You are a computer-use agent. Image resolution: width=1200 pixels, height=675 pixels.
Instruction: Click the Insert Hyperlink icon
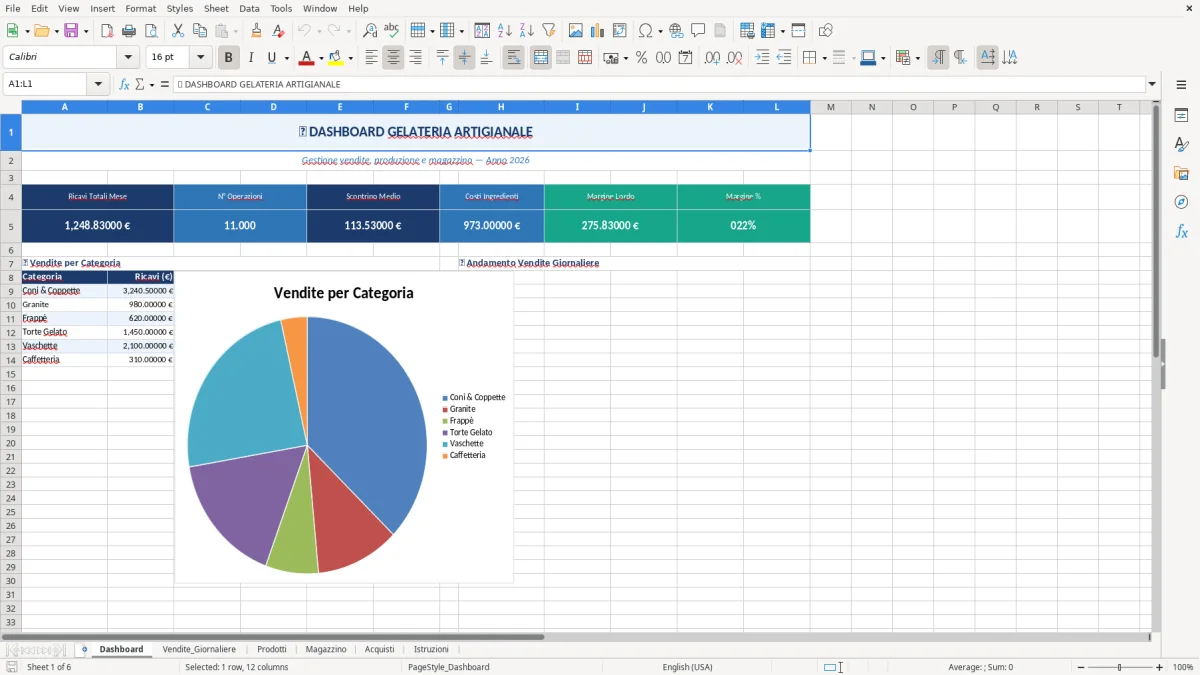click(676, 31)
